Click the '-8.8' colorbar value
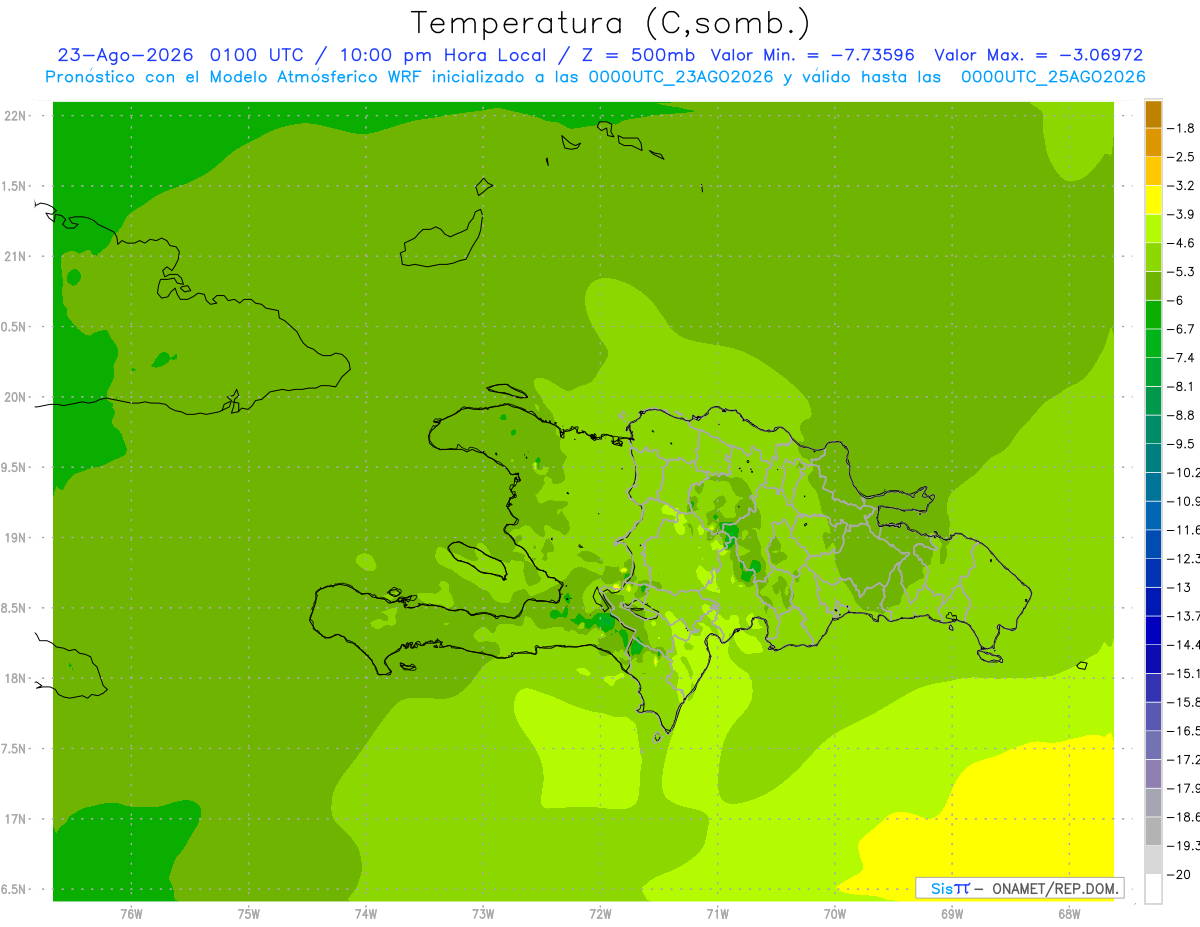1200x927 pixels. [1181, 415]
